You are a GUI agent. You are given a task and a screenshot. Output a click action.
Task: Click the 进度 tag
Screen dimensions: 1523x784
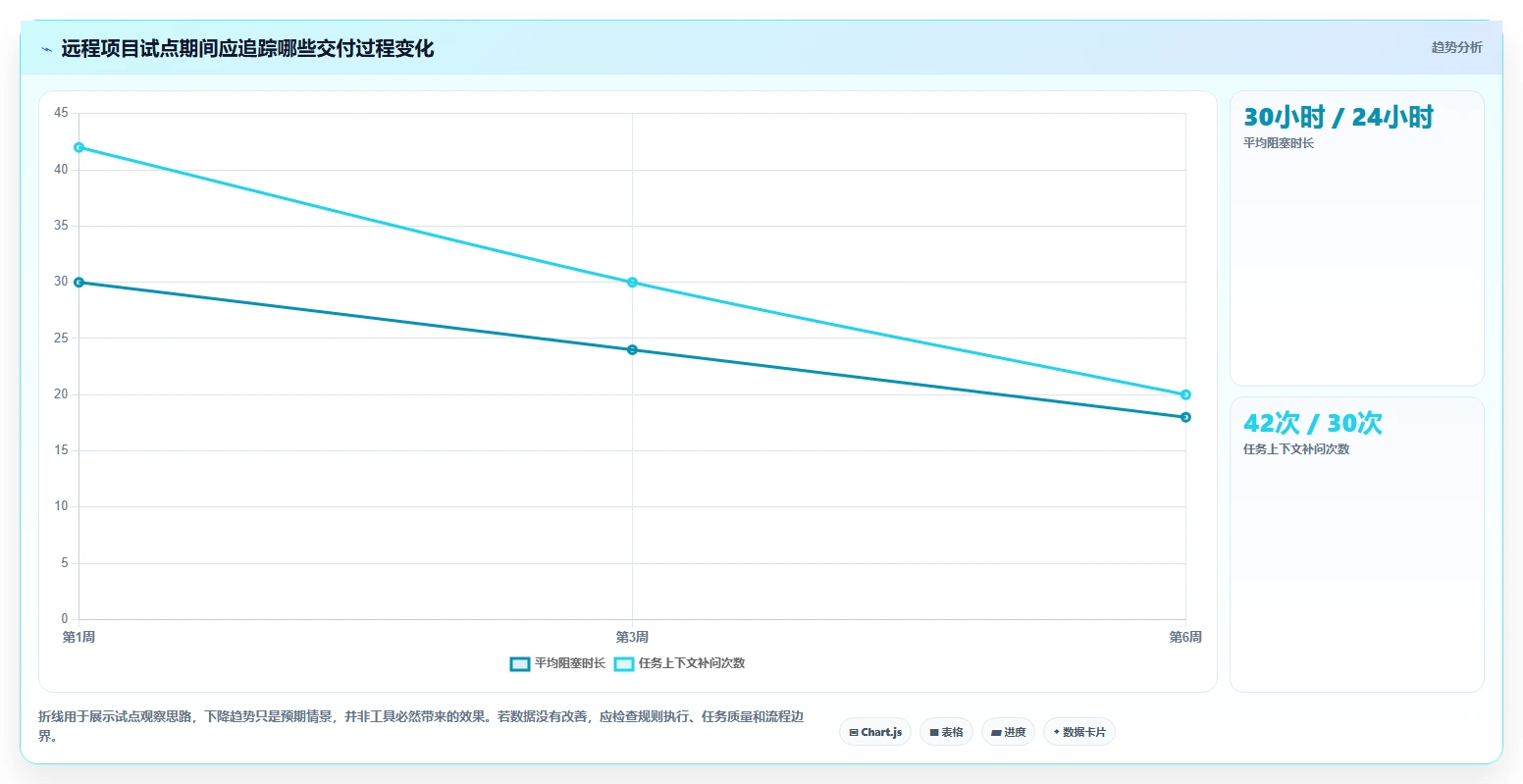point(1008,732)
